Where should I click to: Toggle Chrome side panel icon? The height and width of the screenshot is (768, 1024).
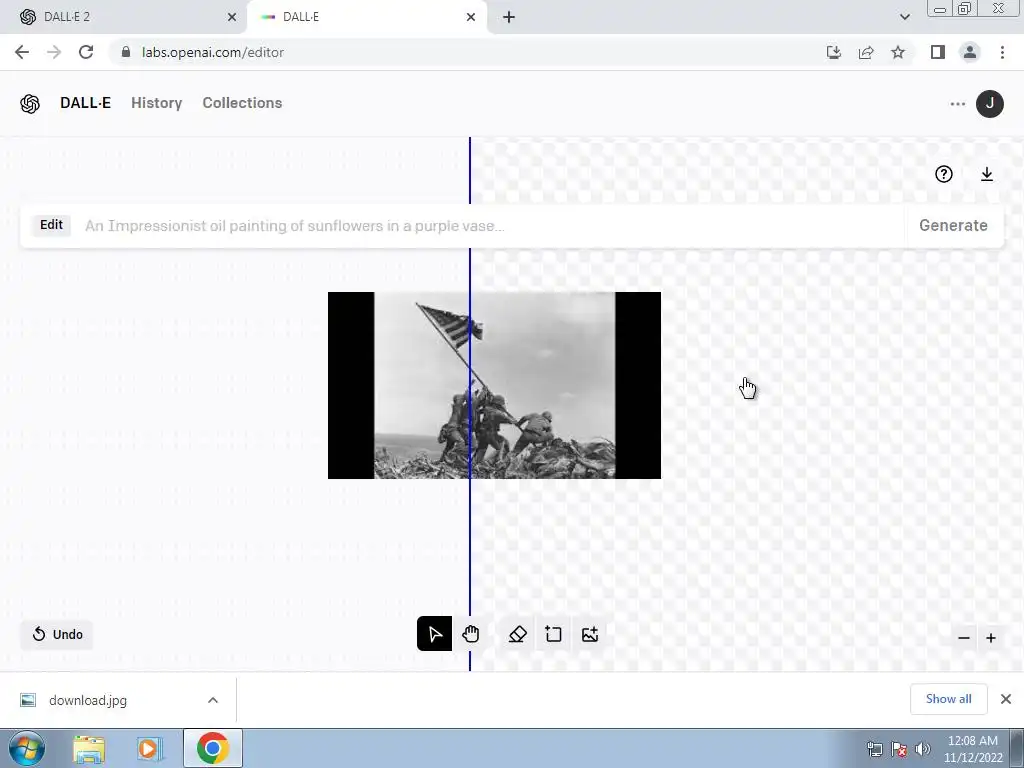938,52
